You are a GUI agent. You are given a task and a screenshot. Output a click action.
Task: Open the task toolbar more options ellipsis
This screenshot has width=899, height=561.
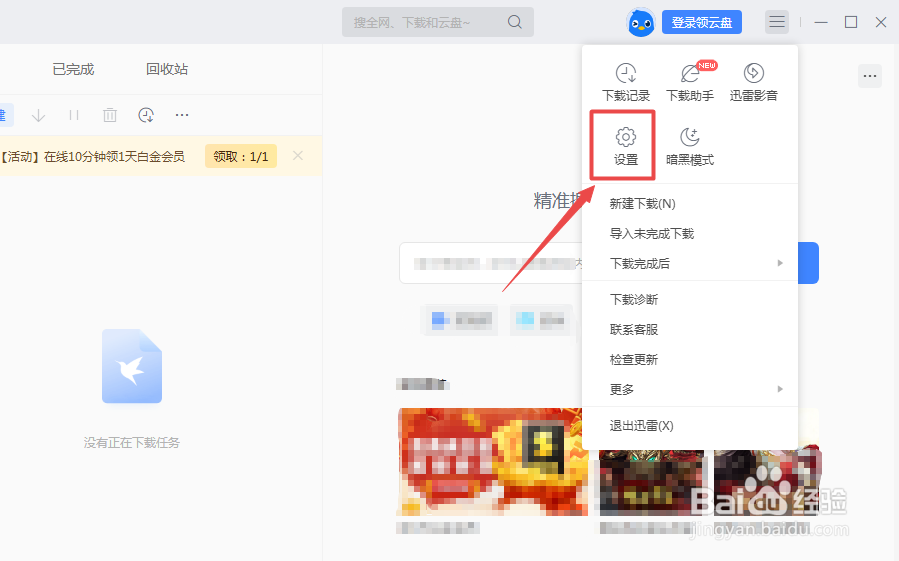click(x=182, y=115)
